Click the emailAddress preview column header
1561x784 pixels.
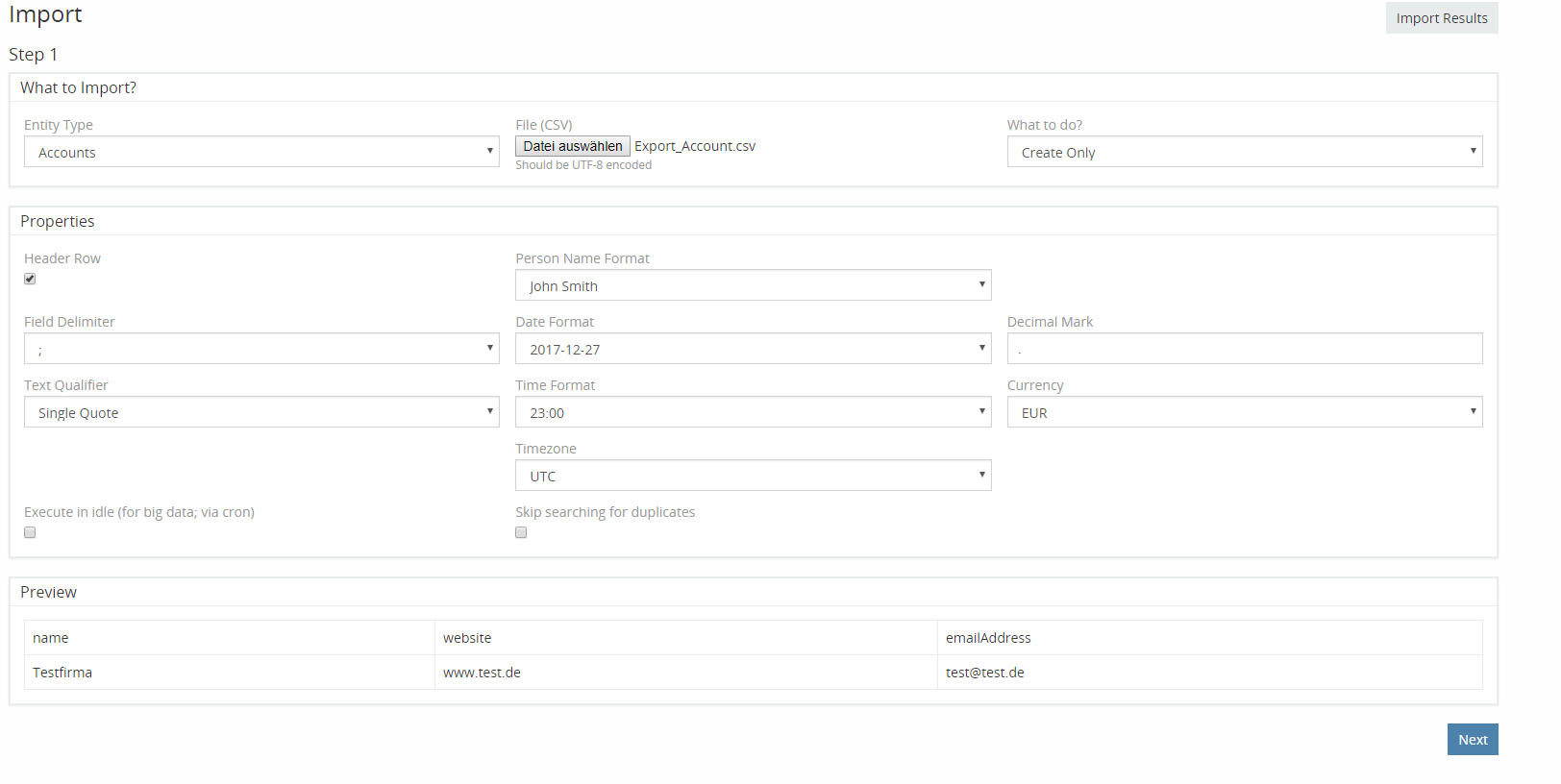[988, 638]
